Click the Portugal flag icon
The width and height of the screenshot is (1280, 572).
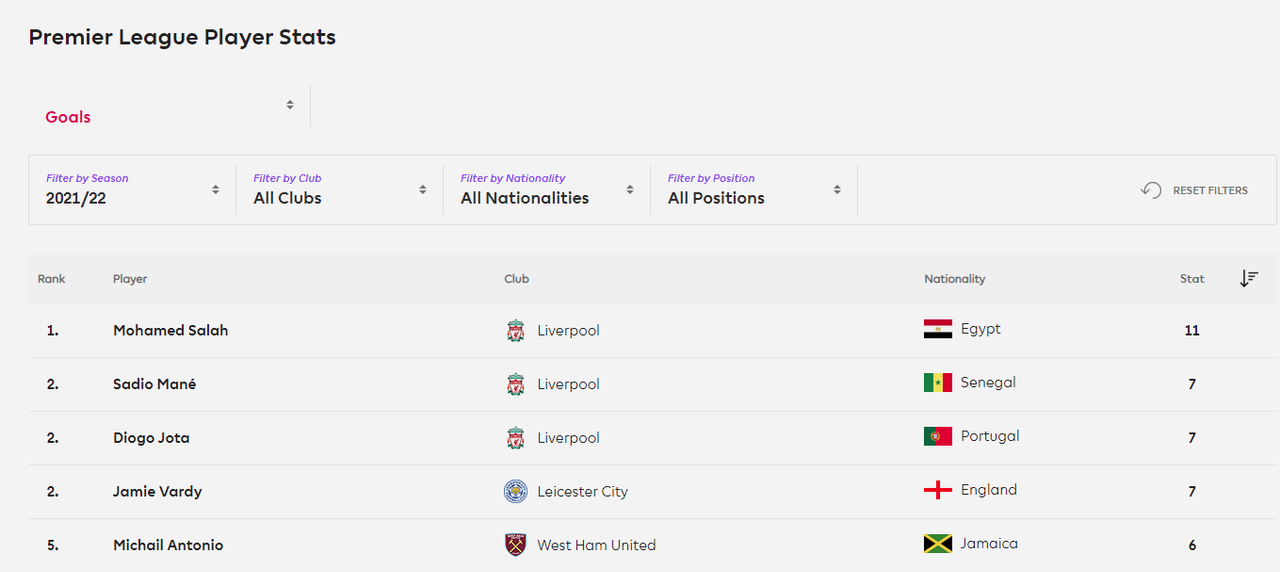click(938, 436)
